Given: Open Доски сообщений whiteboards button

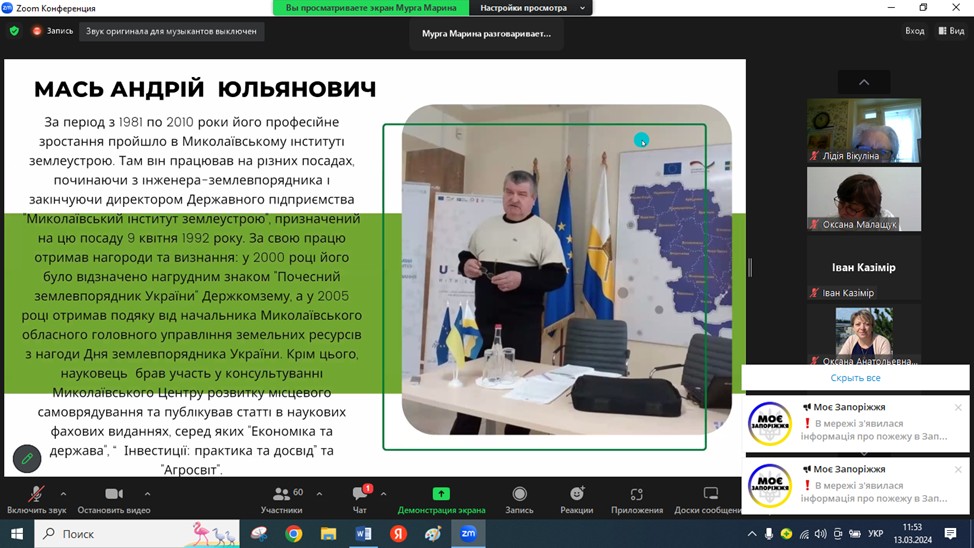Looking at the screenshot, I should coord(708,501).
